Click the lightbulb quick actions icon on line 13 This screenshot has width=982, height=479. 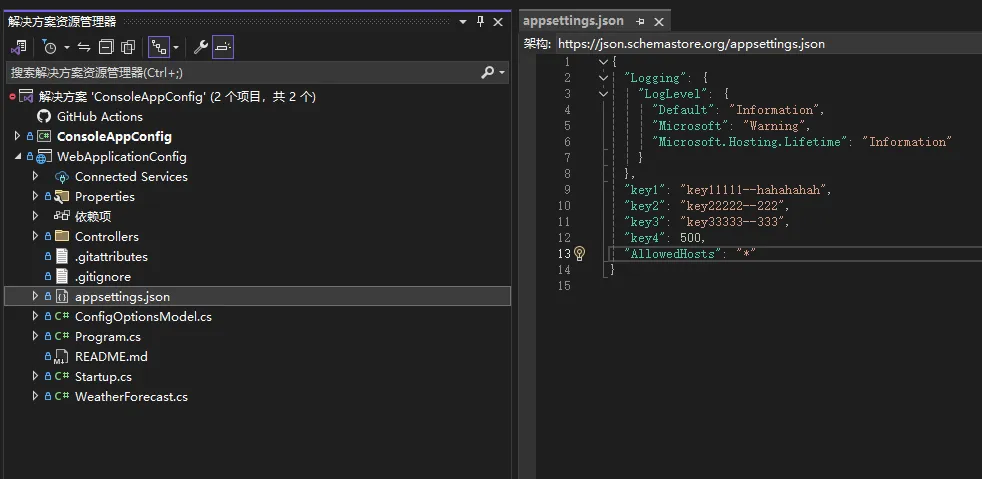click(579, 254)
